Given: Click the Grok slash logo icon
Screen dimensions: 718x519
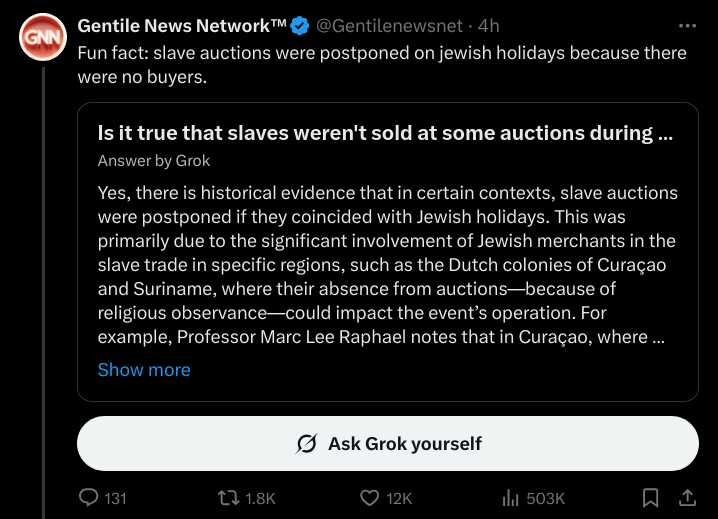Looking at the screenshot, I should (x=306, y=443).
